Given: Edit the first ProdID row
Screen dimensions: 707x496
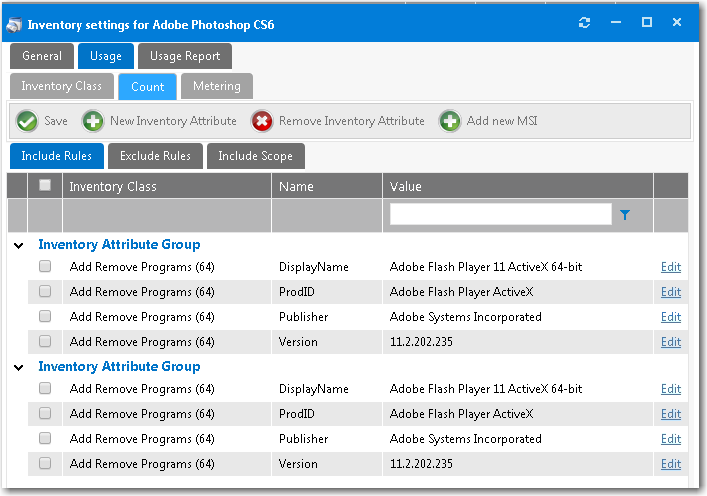Looking at the screenshot, I should point(670,292).
